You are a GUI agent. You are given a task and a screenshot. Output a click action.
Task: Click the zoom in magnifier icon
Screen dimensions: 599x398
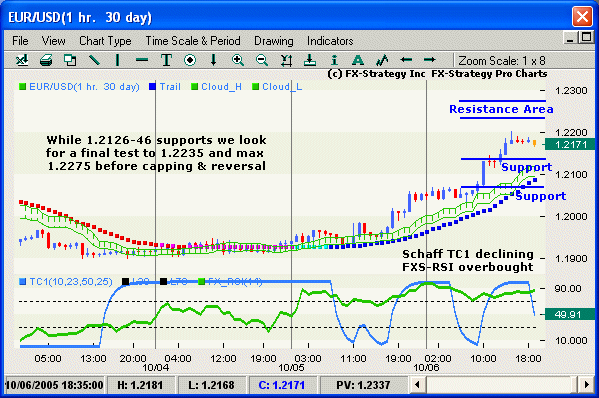tap(238, 60)
